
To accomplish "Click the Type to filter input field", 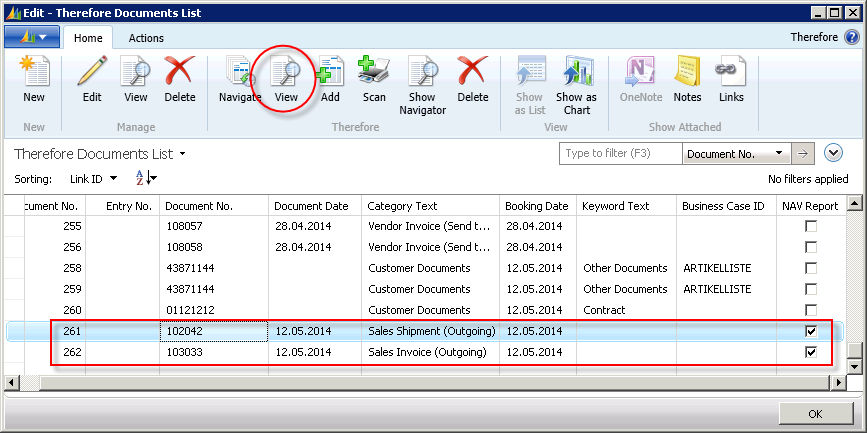I will pos(620,154).
